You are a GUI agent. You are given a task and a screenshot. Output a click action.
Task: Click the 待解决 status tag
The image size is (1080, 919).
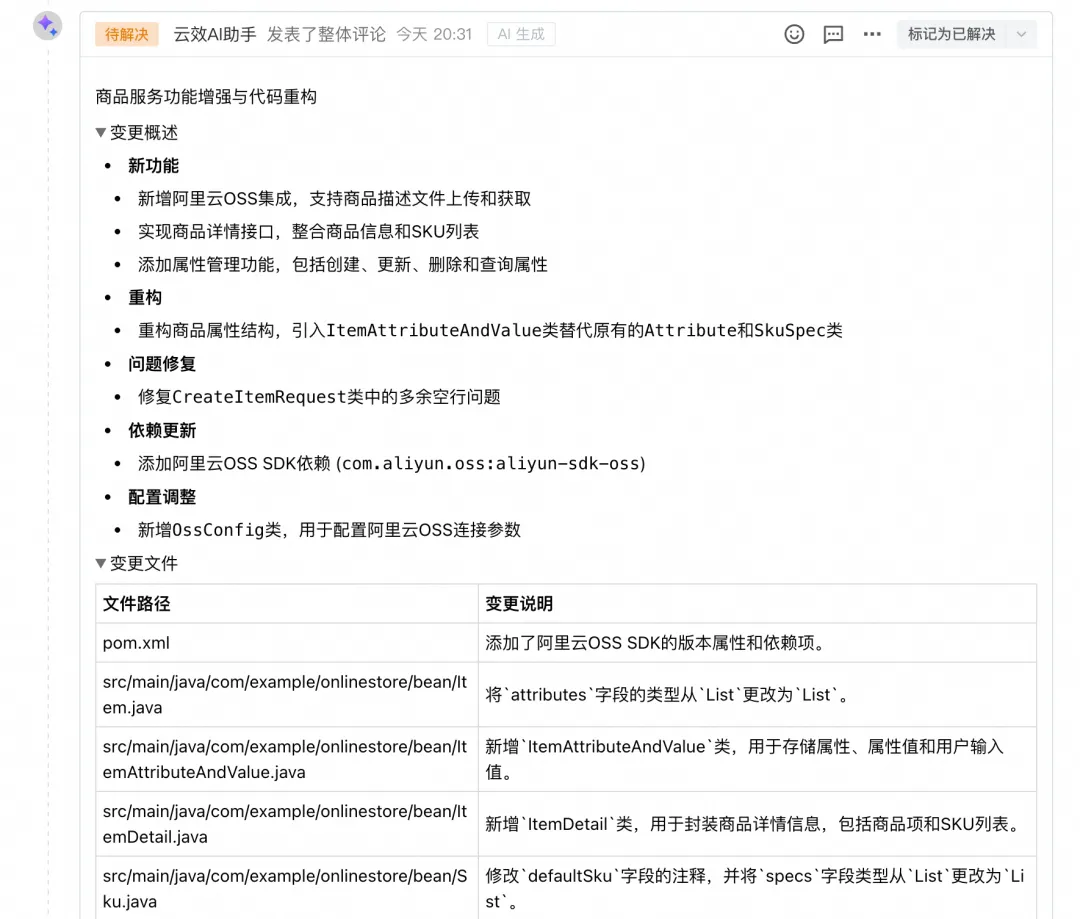127,34
